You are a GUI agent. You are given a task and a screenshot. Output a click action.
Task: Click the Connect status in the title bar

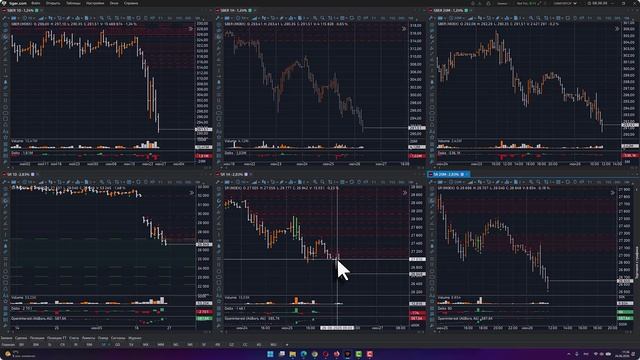[502, 3]
